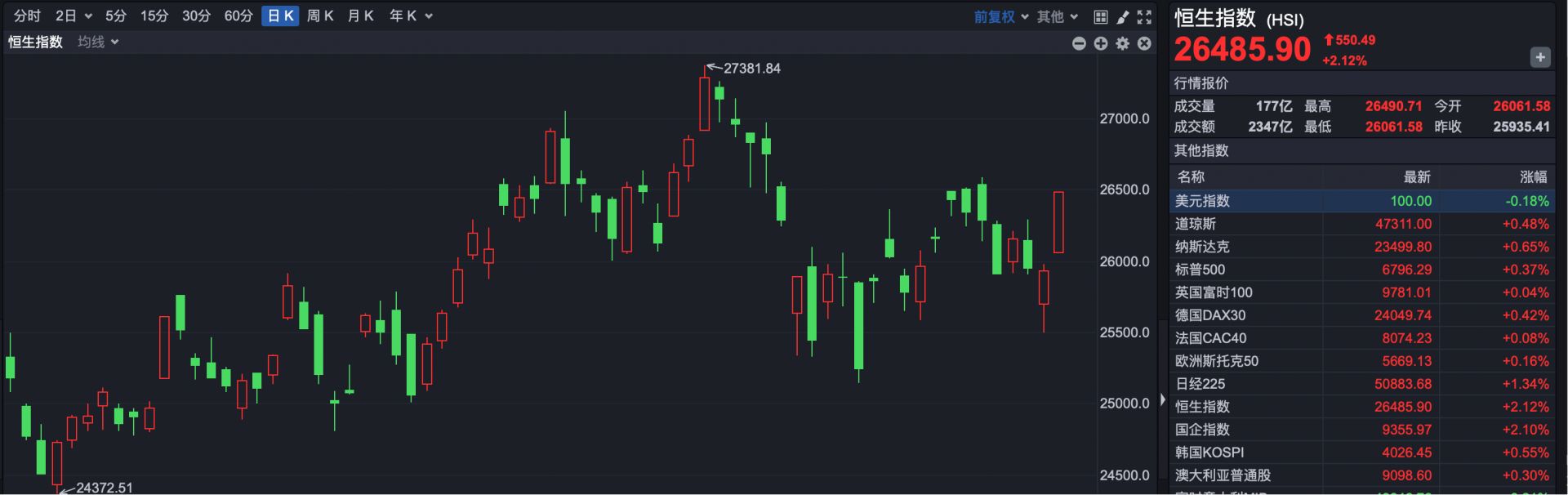Remove the chart with X icon
The height and width of the screenshot is (495, 1568).
tap(1145, 43)
